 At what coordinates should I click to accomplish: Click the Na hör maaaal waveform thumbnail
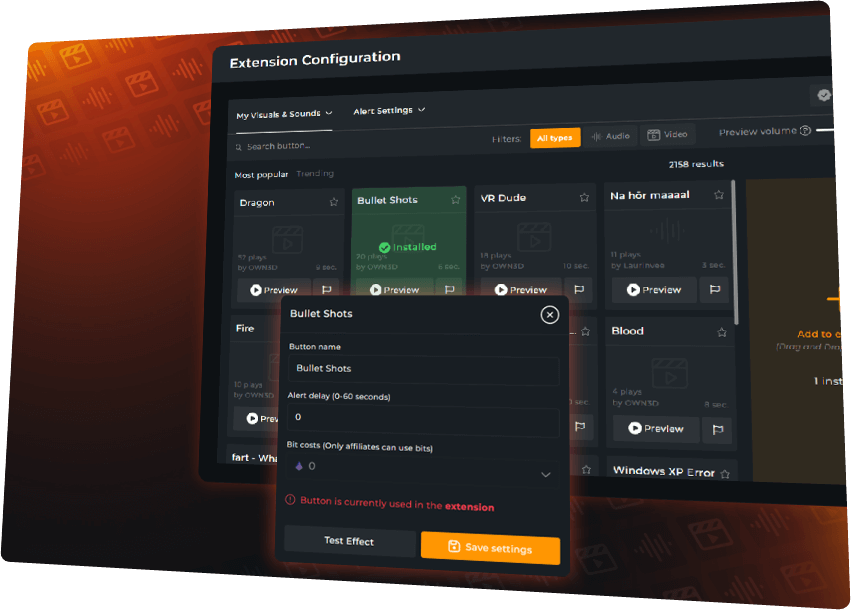pos(668,231)
